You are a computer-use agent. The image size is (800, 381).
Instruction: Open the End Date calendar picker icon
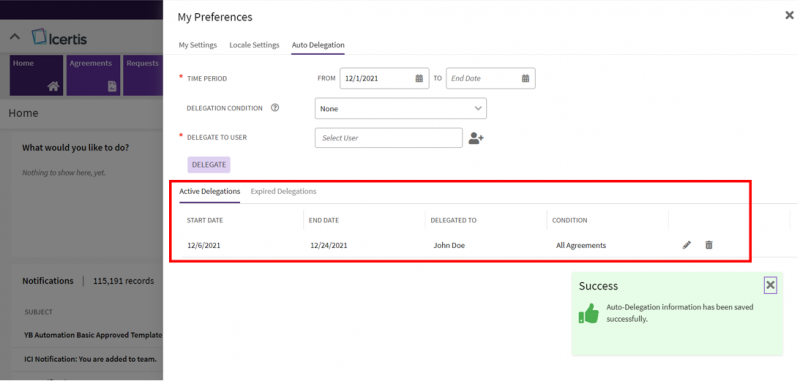coord(526,79)
